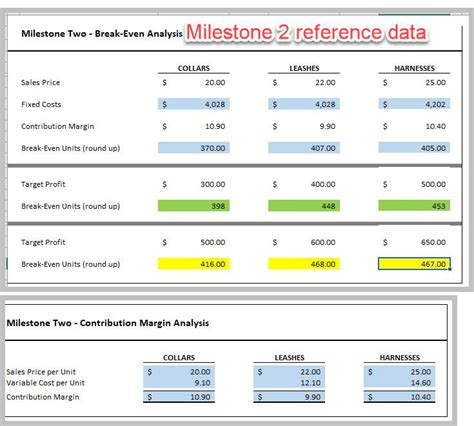Click the COLLARS header in Break-Even Analysis
Viewport: 474px width, 426px height.
(194, 68)
